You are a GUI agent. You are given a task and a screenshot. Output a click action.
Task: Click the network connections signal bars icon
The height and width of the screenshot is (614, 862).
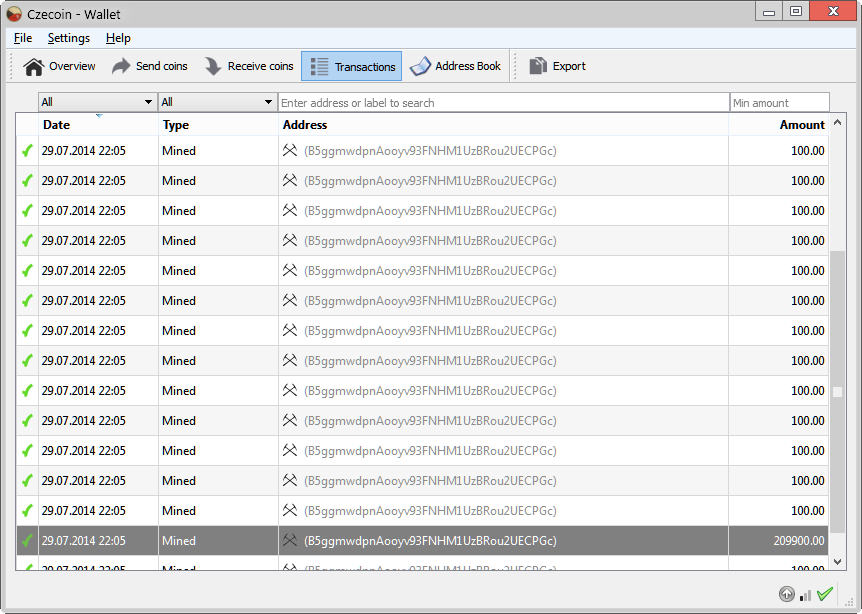point(805,595)
